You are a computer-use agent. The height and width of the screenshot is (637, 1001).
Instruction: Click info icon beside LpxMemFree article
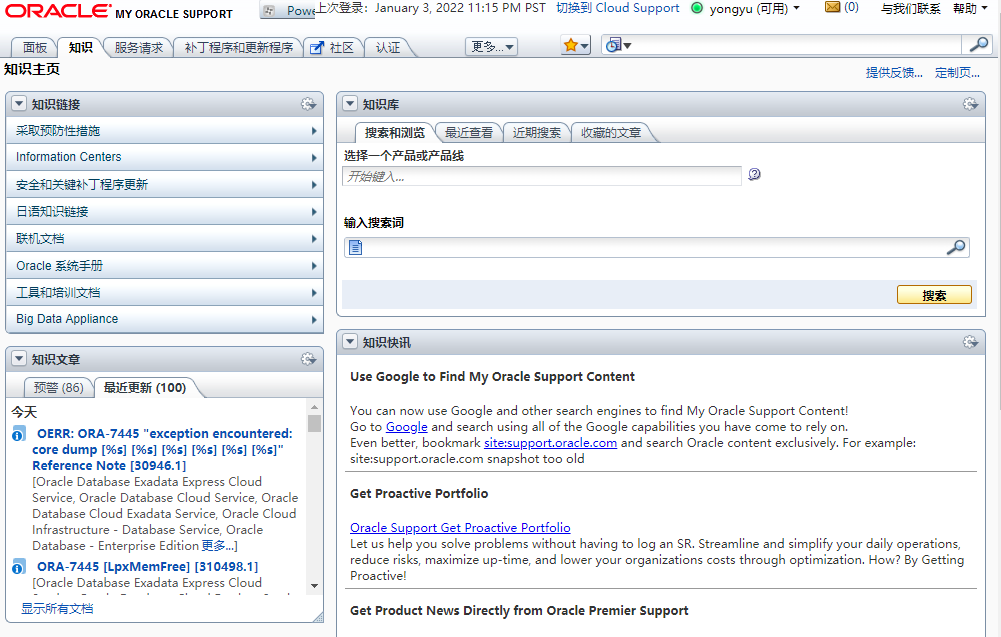(x=19, y=567)
